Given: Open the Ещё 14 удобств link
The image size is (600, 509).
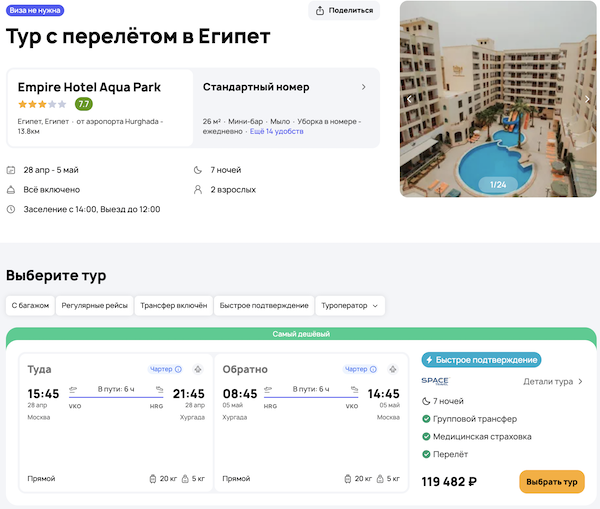Looking at the screenshot, I should click(x=277, y=131).
